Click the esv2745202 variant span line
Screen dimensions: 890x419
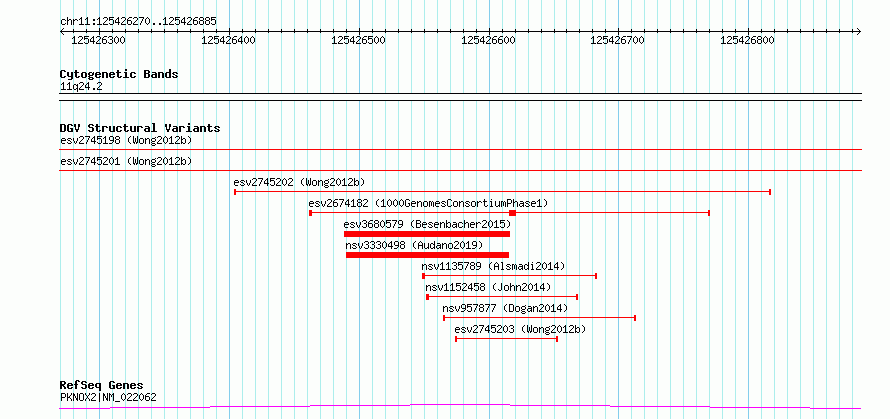point(502,192)
